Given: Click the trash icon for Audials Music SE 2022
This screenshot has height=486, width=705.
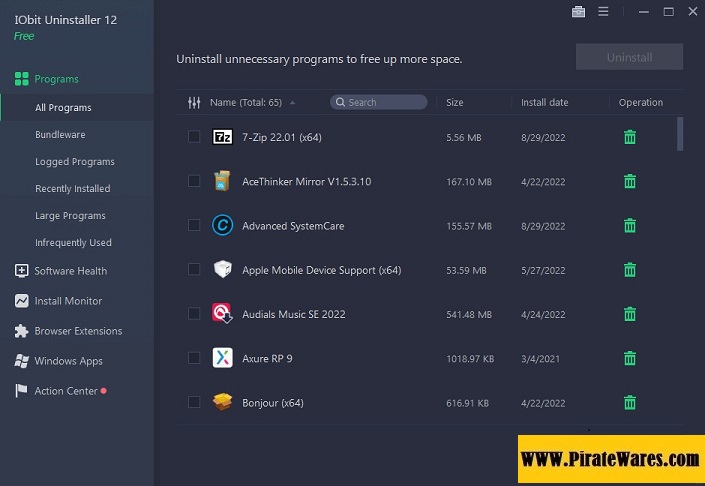Looking at the screenshot, I should (x=629, y=314).
